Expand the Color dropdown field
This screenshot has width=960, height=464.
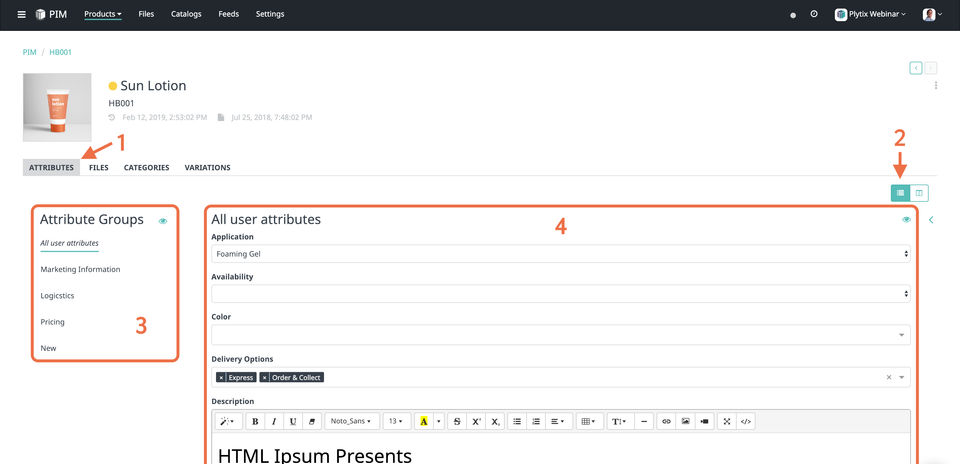pos(561,335)
